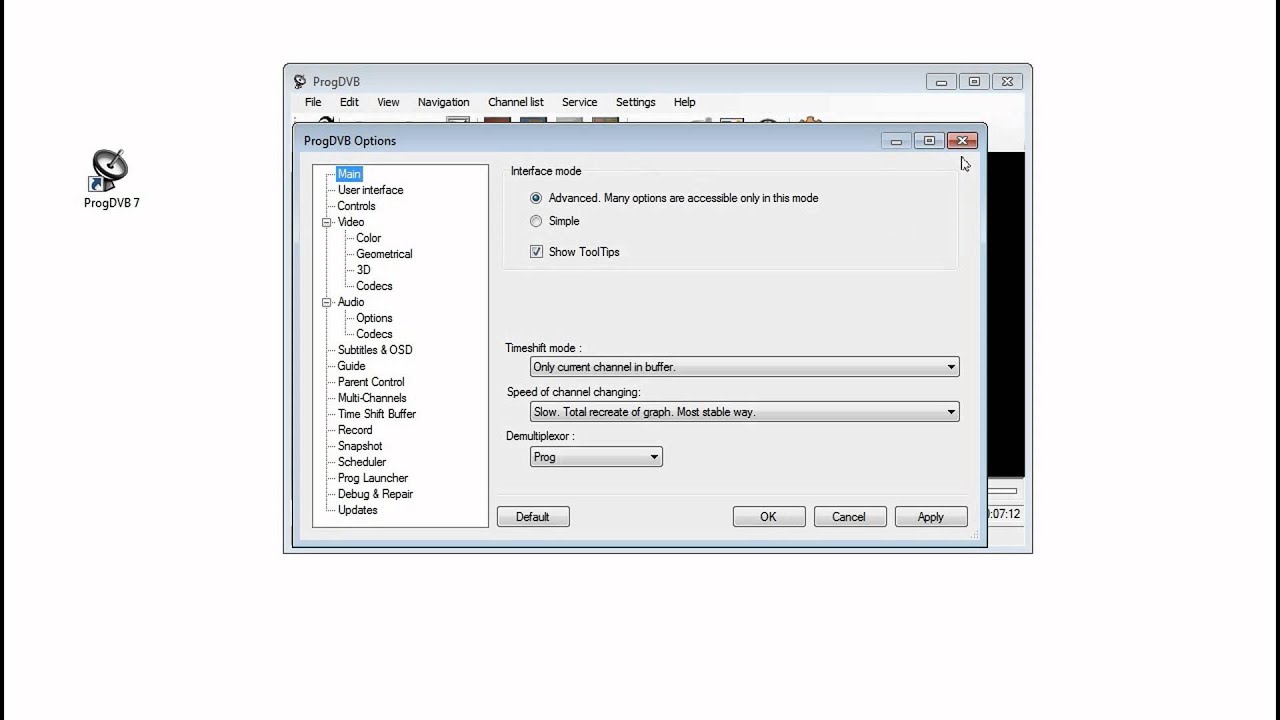Select Prog Launcher in the tree
1280x720 pixels.
pyautogui.click(x=373, y=478)
